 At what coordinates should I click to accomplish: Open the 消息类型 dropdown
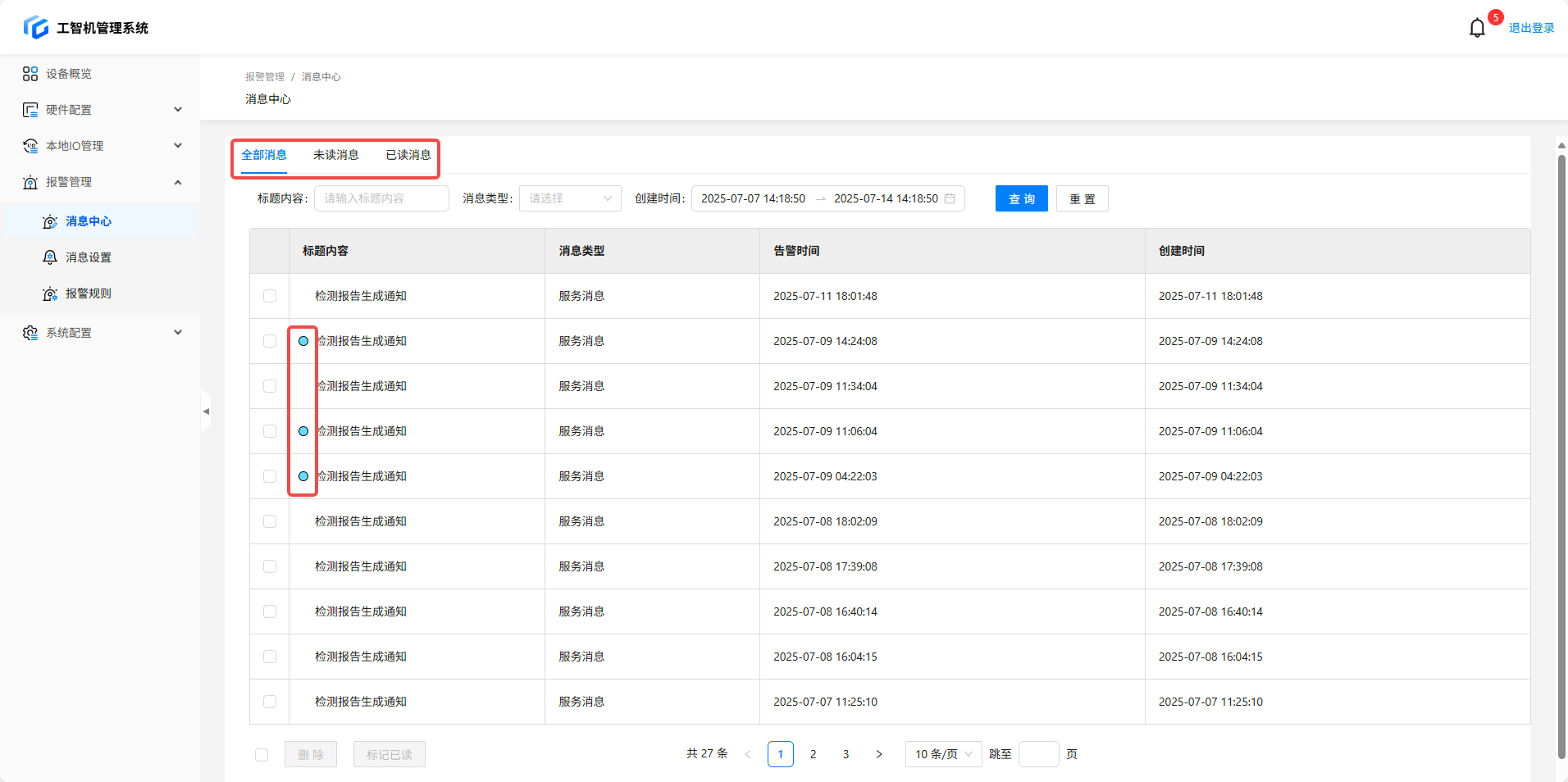pyautogui.click(x=570, y=198)
